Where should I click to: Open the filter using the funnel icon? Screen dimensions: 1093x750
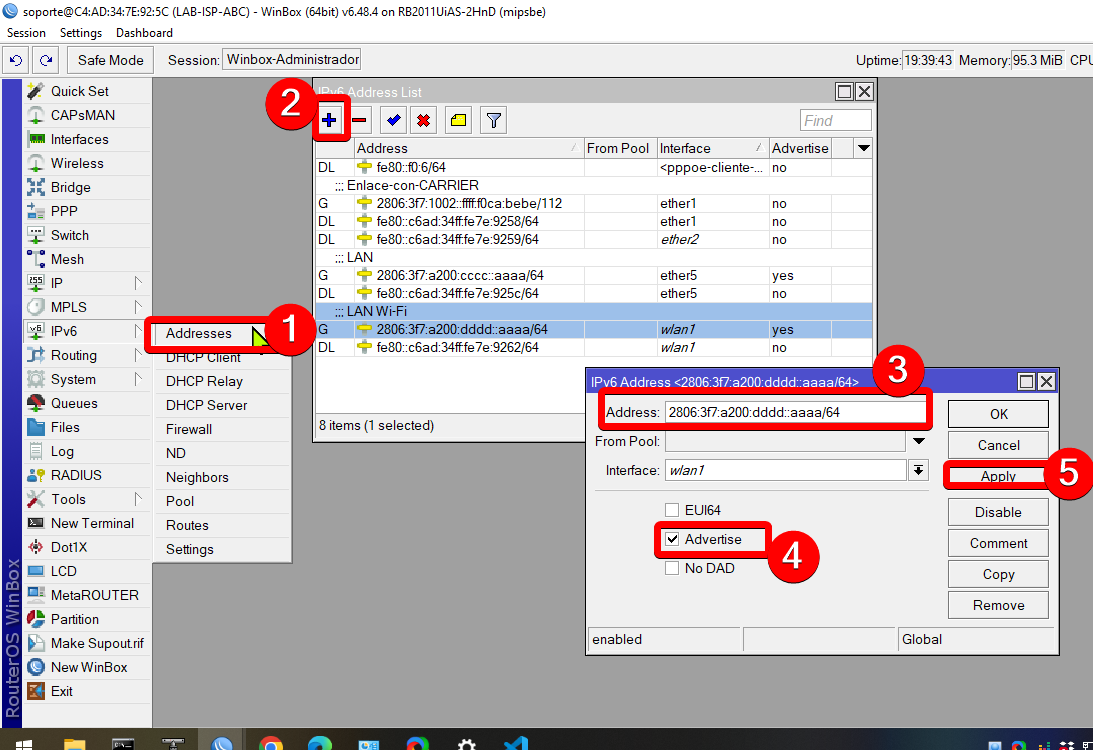[x=491, y=120]
